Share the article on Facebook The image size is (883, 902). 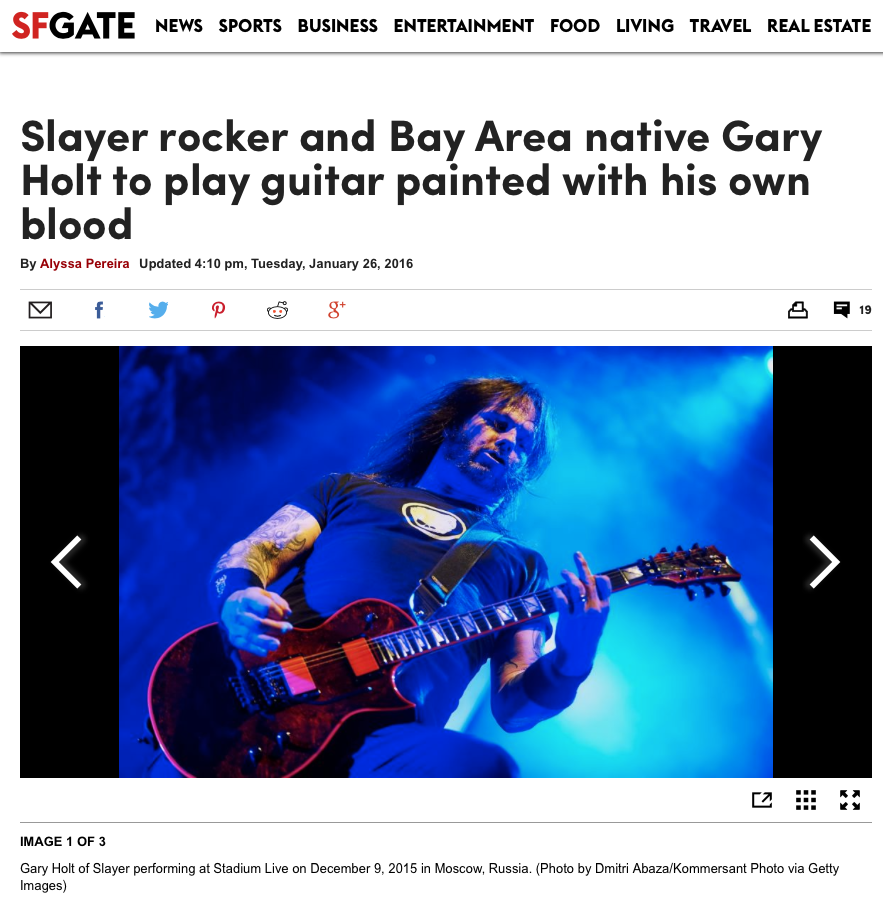(99, 310)
